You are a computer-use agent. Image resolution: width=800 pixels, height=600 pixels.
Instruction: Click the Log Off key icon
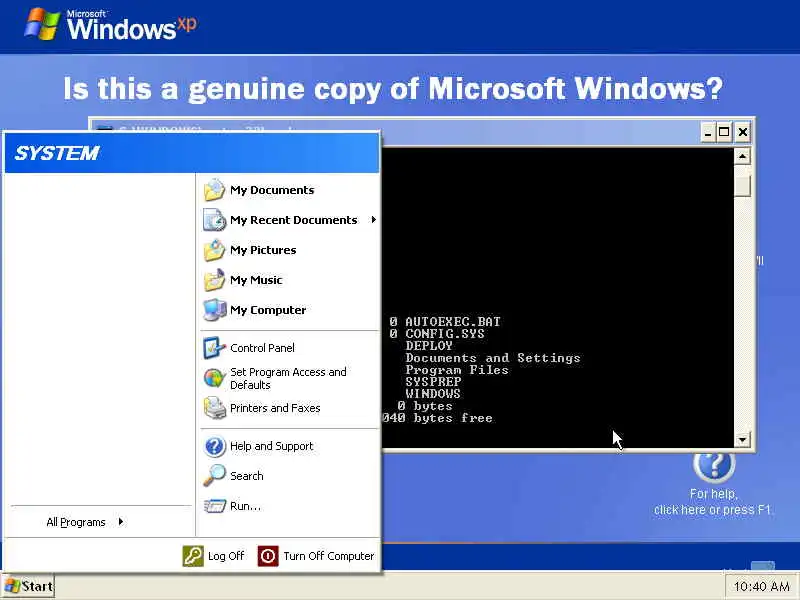coord(193,556)
